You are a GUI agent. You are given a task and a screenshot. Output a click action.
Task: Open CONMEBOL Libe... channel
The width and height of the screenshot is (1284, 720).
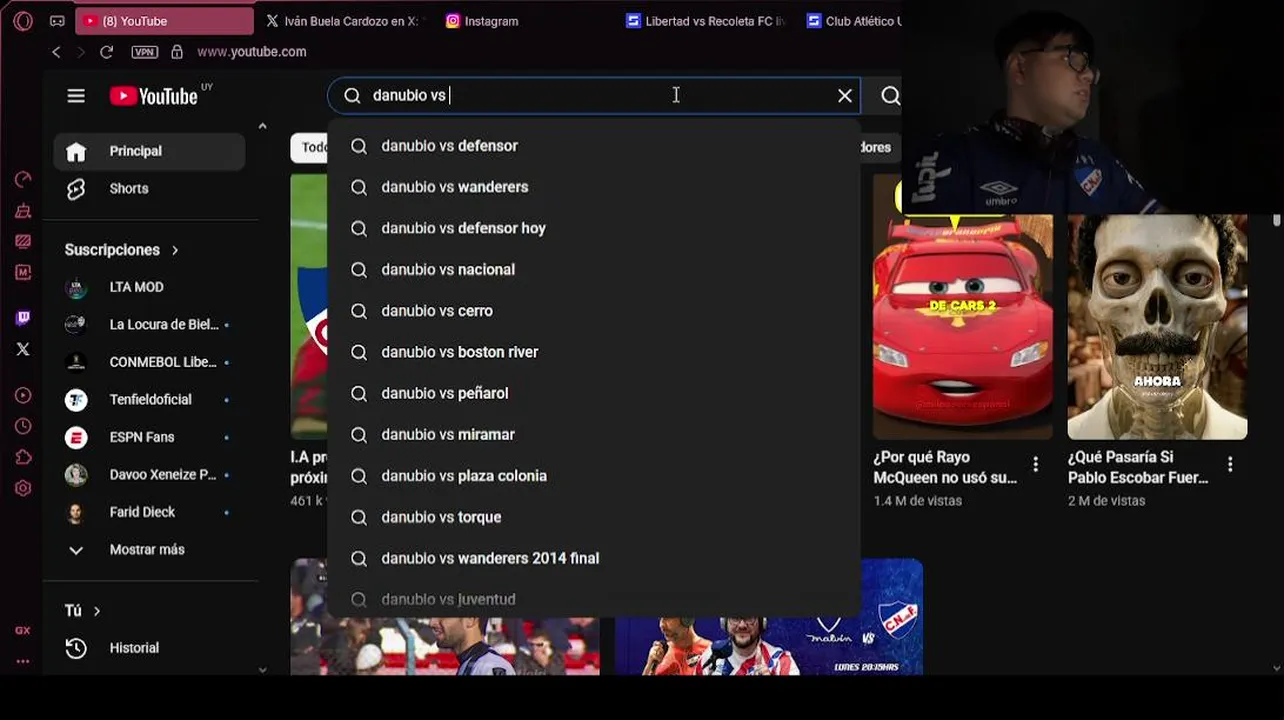pos(149,362)
